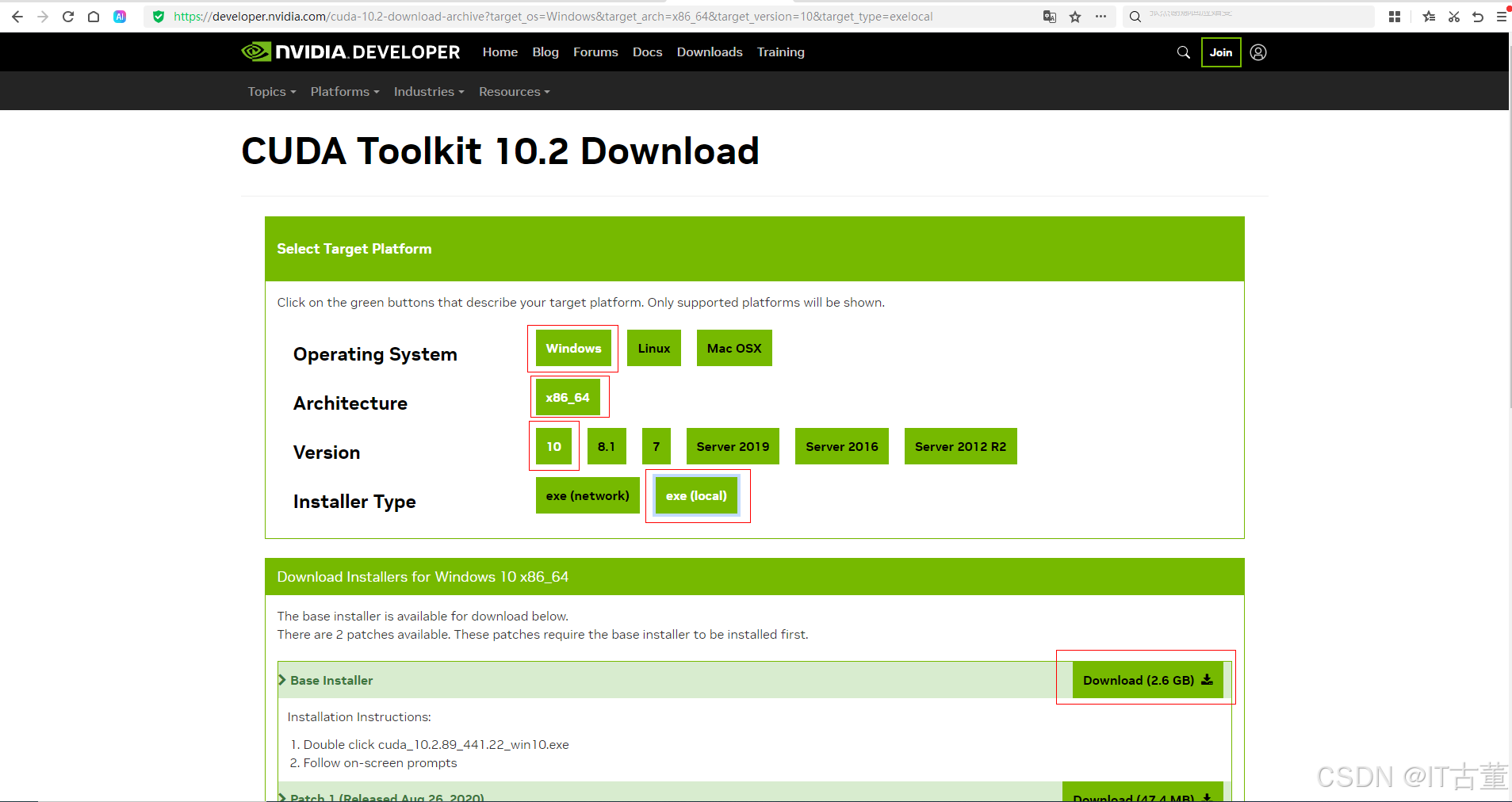1512x802 pixels.
Task: View site security info via green shield icon
Action: tap(159, 17)
